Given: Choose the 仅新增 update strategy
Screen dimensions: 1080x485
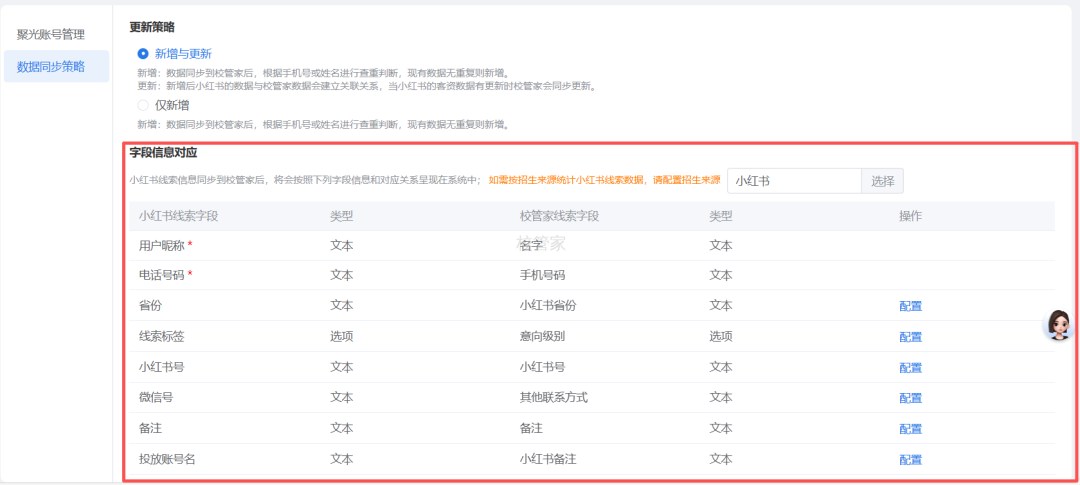Looking at the screenshot, I should click(x=143, y=105).
